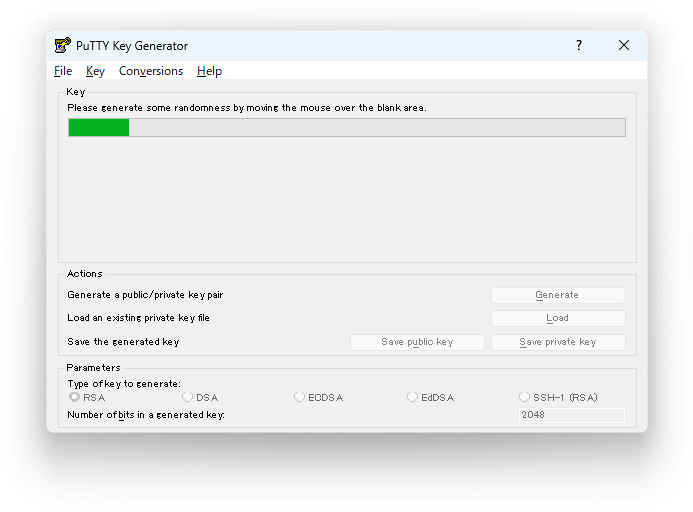This screenshot has width=693, height=512.
Task: Close the PuTTY Key Generator window
Action: click(x=624, y=45)
